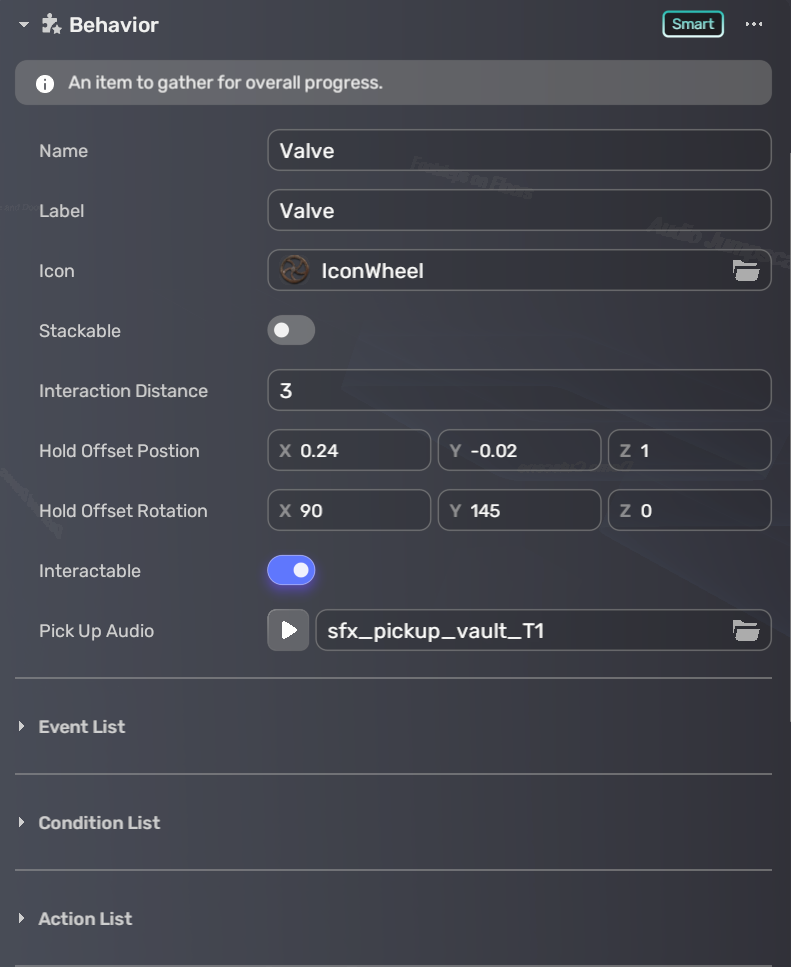The height and width of the screenshot is (967, 791).
Task: Click the IconWheel thumbnail preview
Action: [294, 271]
